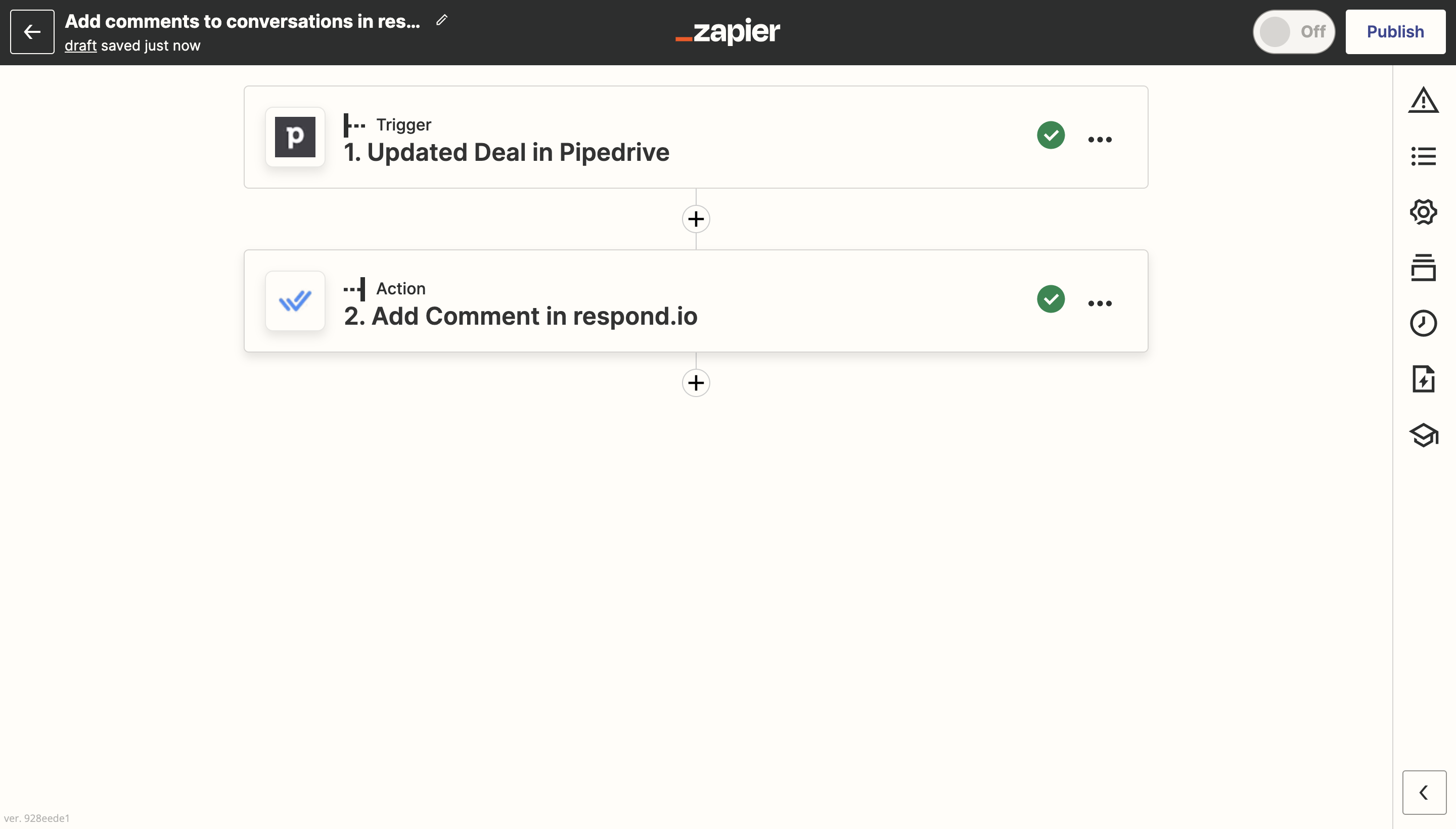Click the Publish button

[x=1394, y=32]
